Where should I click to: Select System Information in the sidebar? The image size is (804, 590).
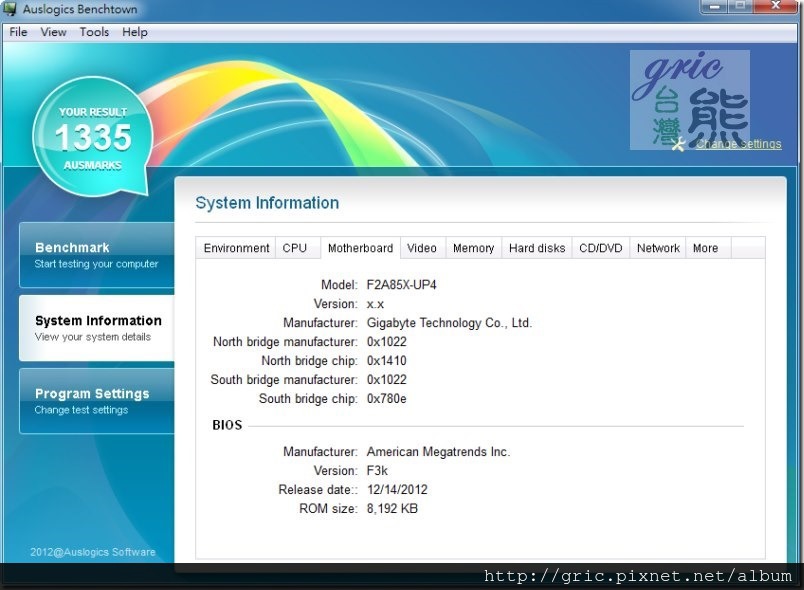(x=96, y=328)
